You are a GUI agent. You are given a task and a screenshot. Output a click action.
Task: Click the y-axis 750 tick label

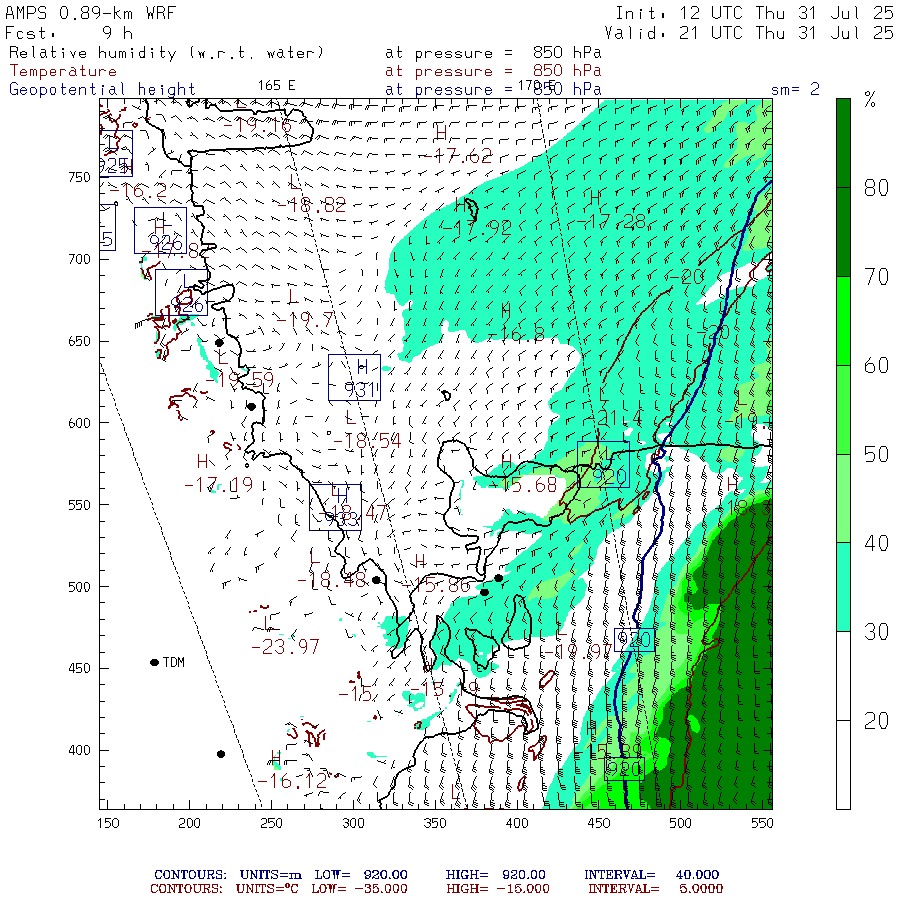80,177
